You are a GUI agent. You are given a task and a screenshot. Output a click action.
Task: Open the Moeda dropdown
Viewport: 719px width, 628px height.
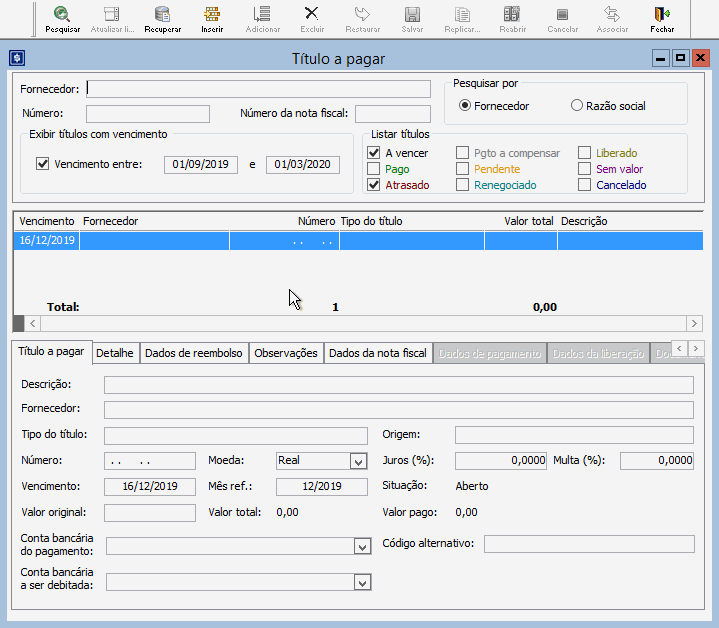359,461
